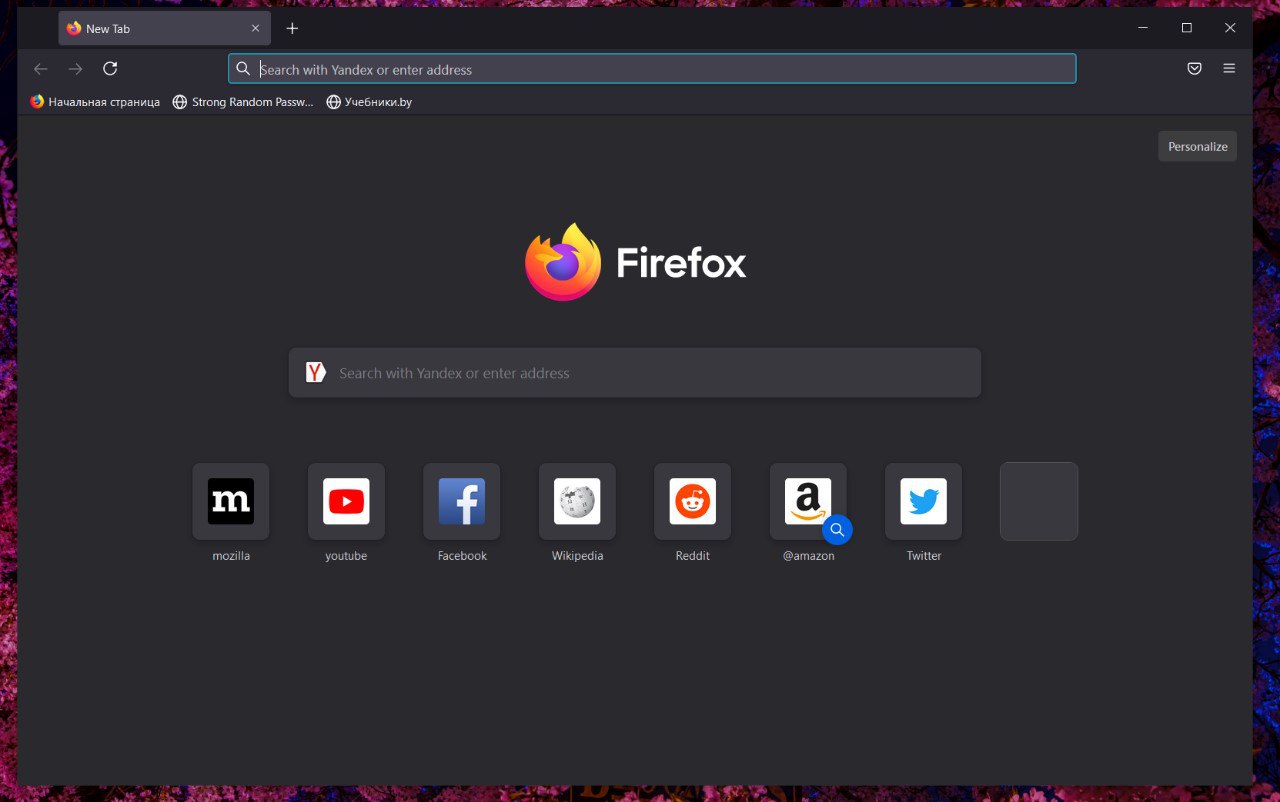Close the Firefox window
Screen dimensions: 1280x802
click(1230, 28)
